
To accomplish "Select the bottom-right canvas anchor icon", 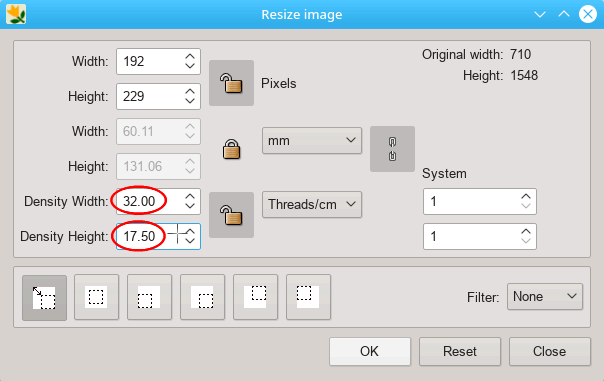I will click(x=202, y=297).
